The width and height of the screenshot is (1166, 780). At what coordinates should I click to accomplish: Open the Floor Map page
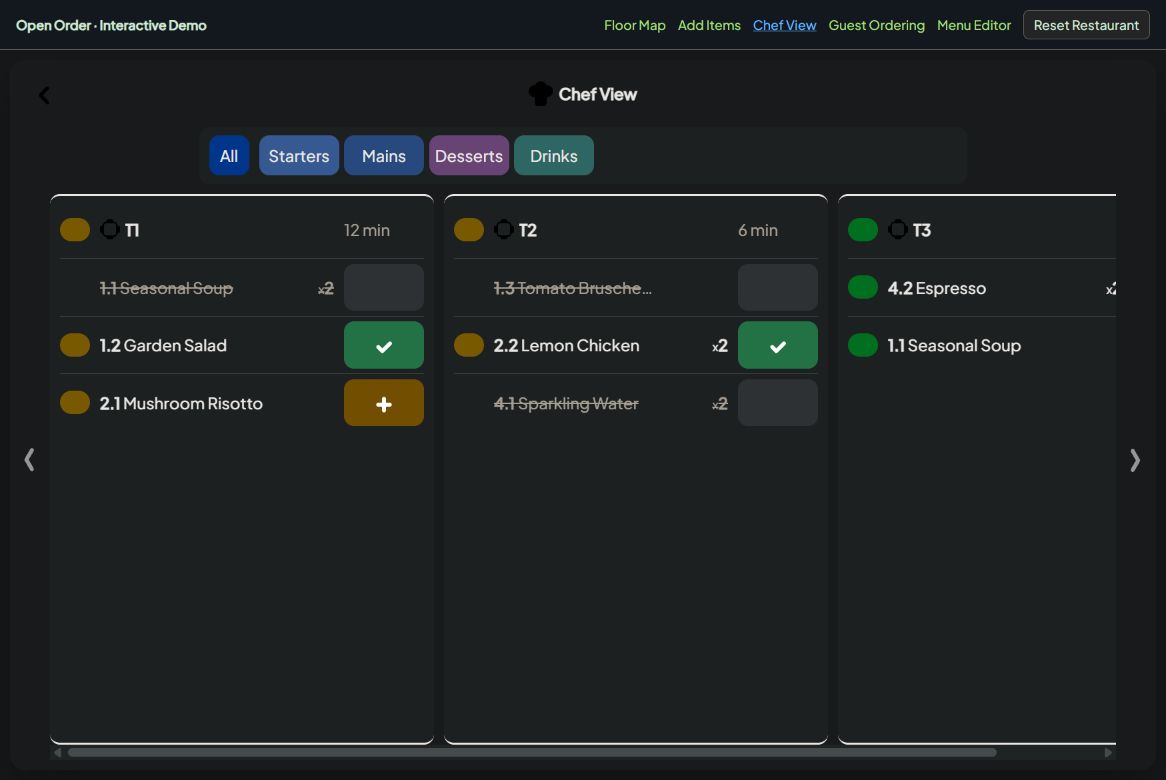click(634, 25)
